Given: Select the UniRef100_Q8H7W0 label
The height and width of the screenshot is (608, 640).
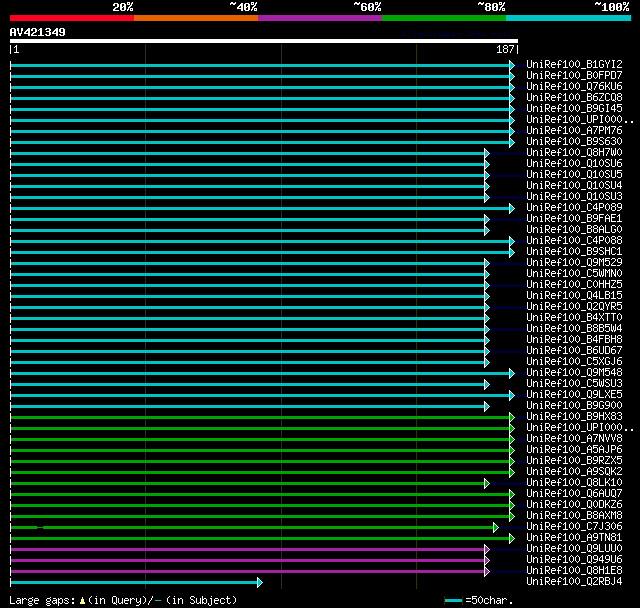Looking at the screenshot, I should pyautogui.click(x=574, y=153).
